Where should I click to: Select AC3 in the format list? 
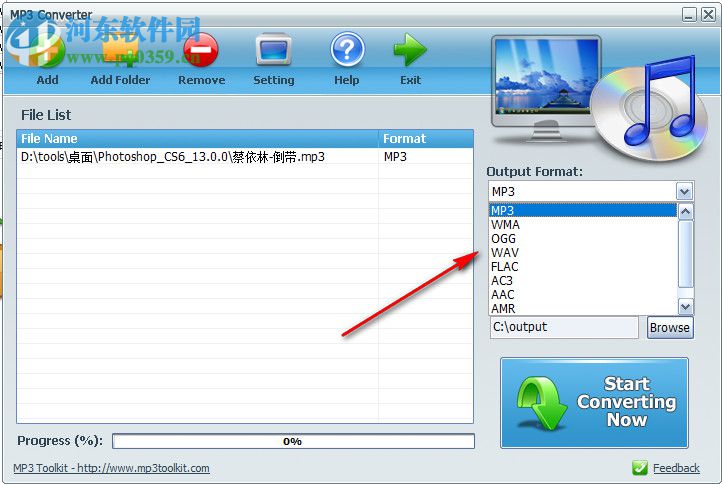(582, 280)
